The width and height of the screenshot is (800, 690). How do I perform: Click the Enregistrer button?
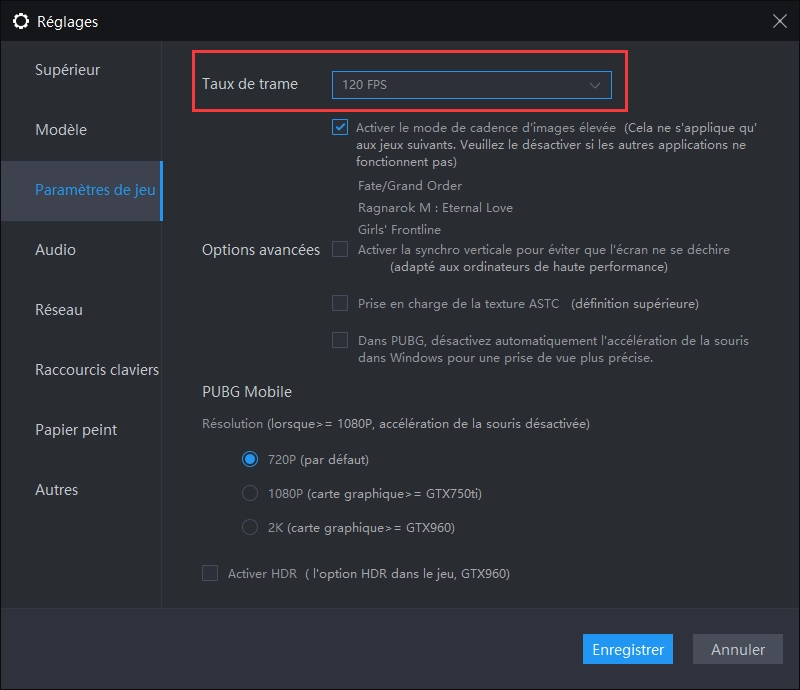[x=628, y=650]
